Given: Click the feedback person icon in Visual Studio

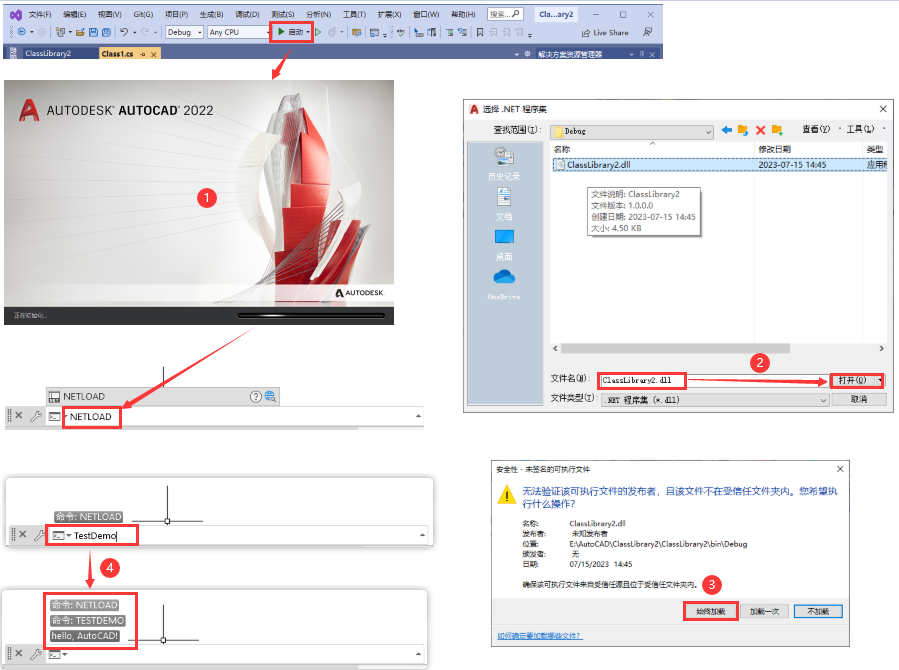Looking at the screenshot, I should [647, 32].
